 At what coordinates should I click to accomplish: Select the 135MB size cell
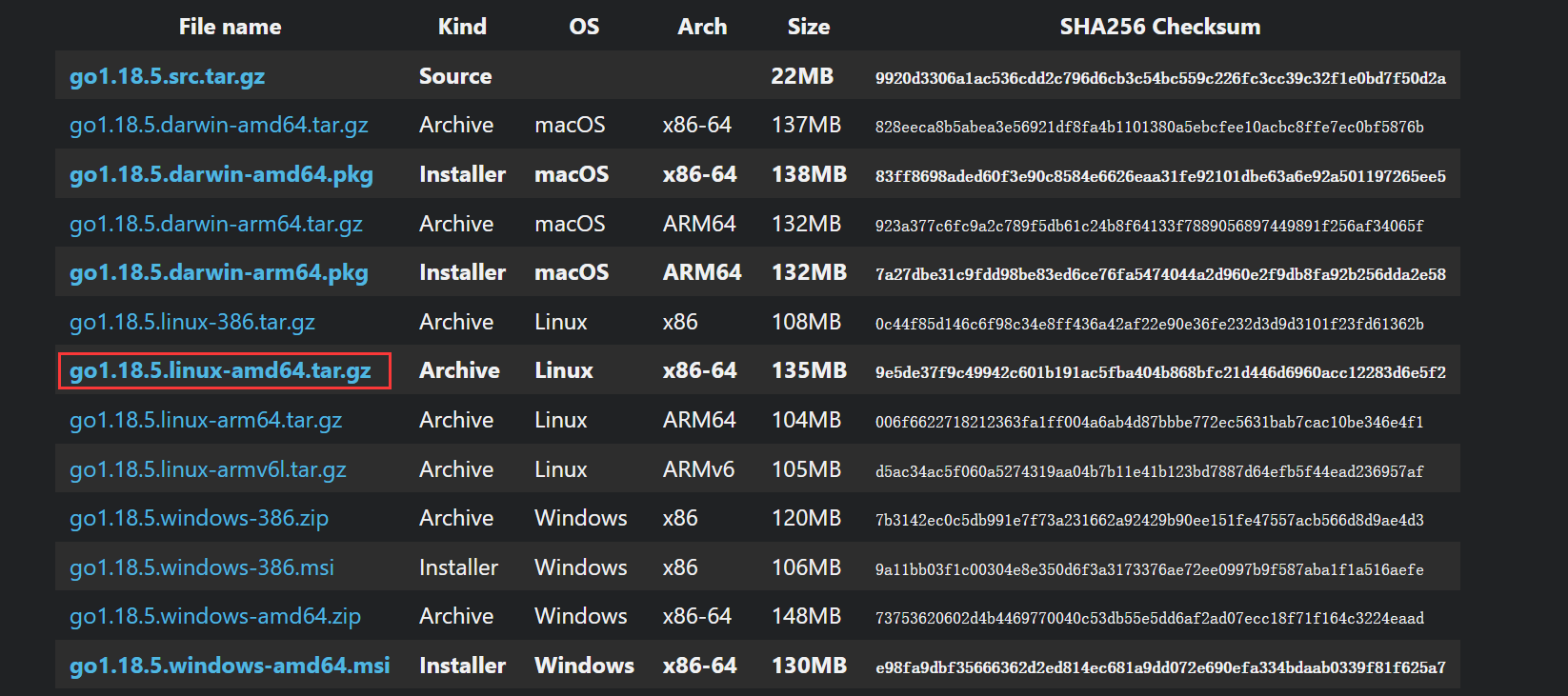point(809,370)
